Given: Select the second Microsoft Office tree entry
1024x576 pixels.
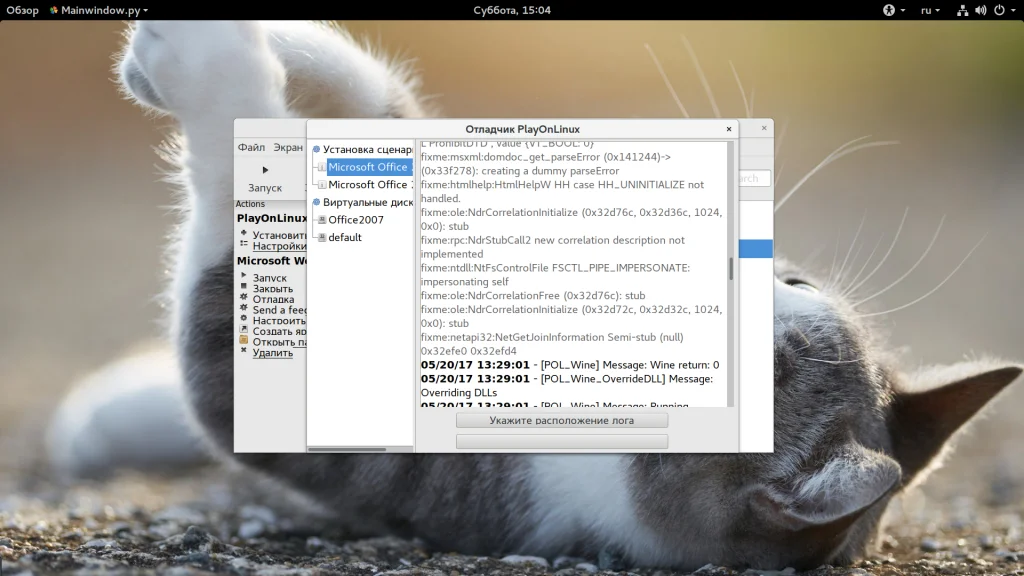Looking at the screenshot, I should point(367,185).
